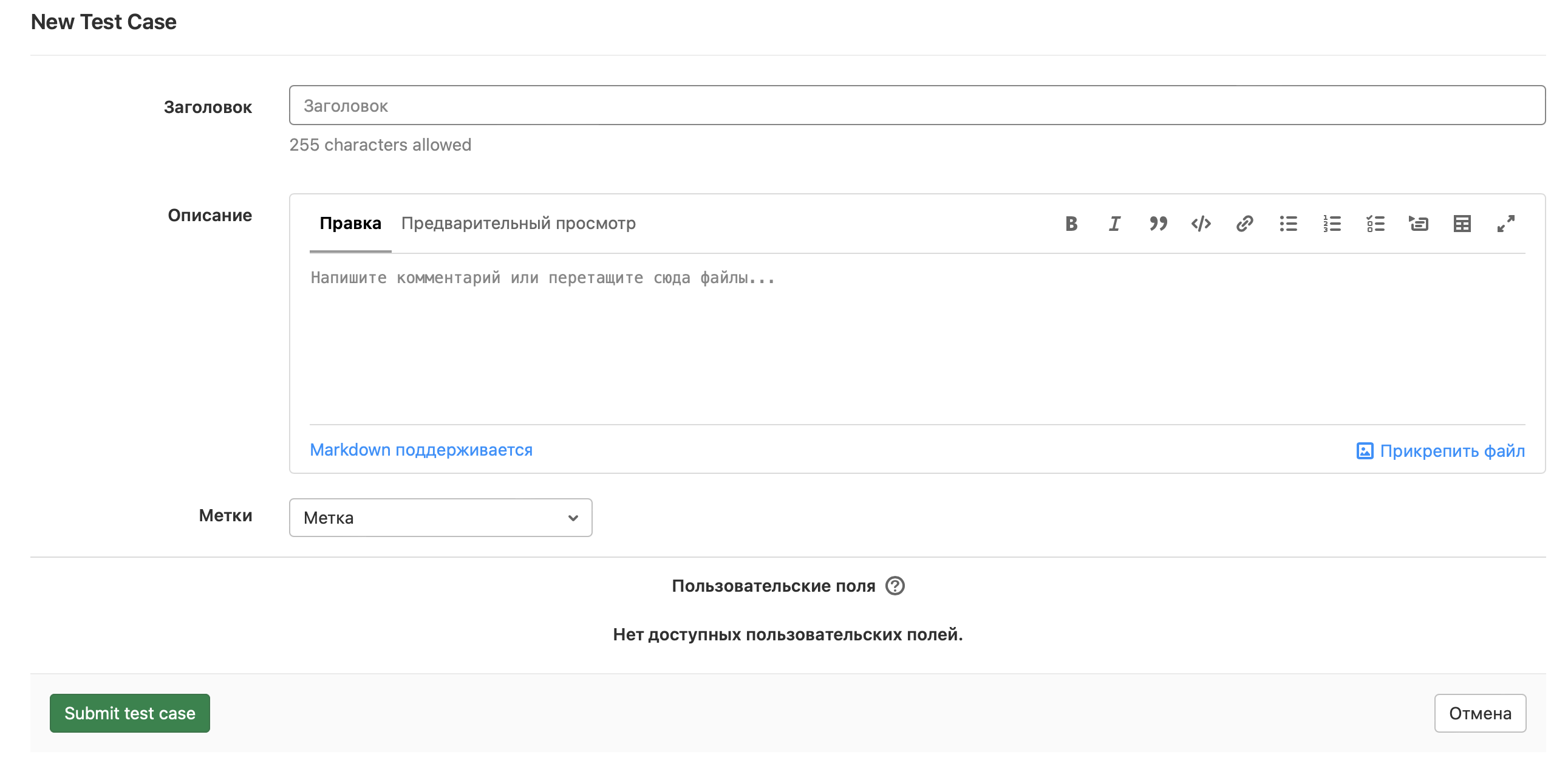1568x774 pixels.
Task: Insert a numbered list
Action: coord(1331,224)
